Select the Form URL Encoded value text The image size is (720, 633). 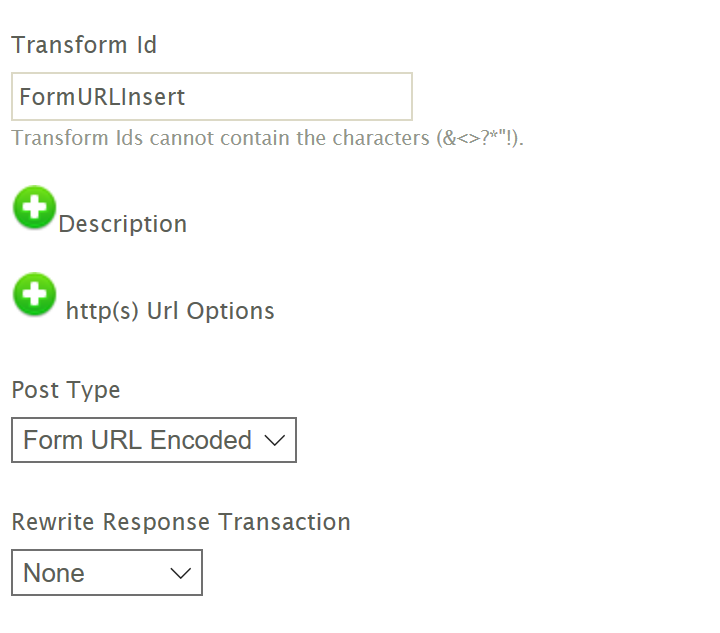pos(137,440)
